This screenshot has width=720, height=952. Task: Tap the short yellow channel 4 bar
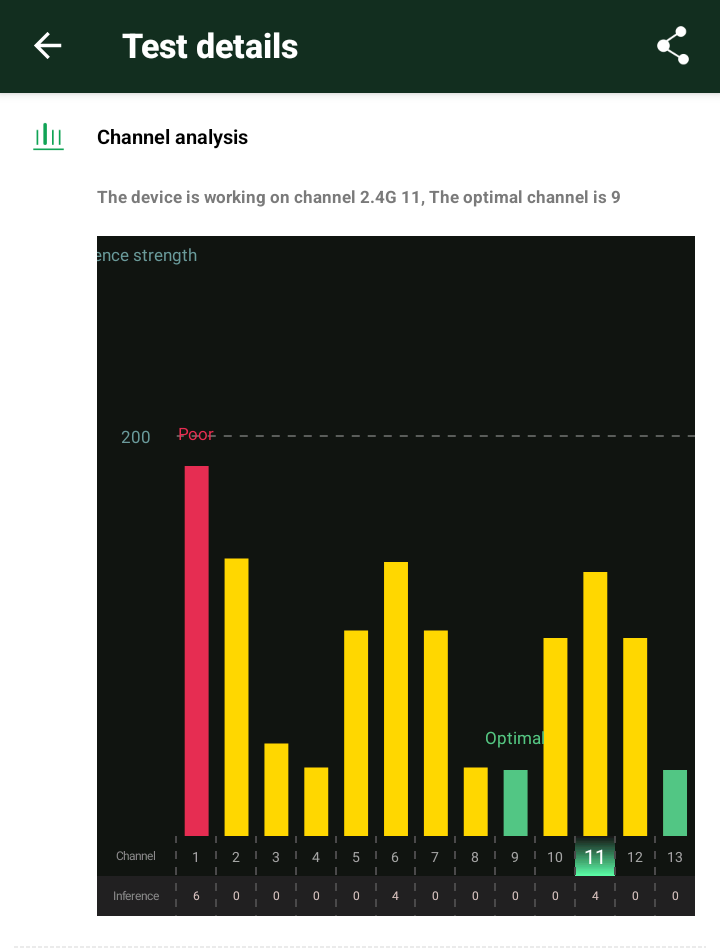316,801
